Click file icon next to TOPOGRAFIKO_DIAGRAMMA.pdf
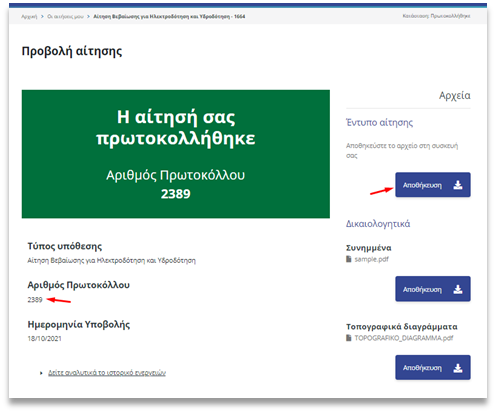496x413 pixels. point(349,338)
